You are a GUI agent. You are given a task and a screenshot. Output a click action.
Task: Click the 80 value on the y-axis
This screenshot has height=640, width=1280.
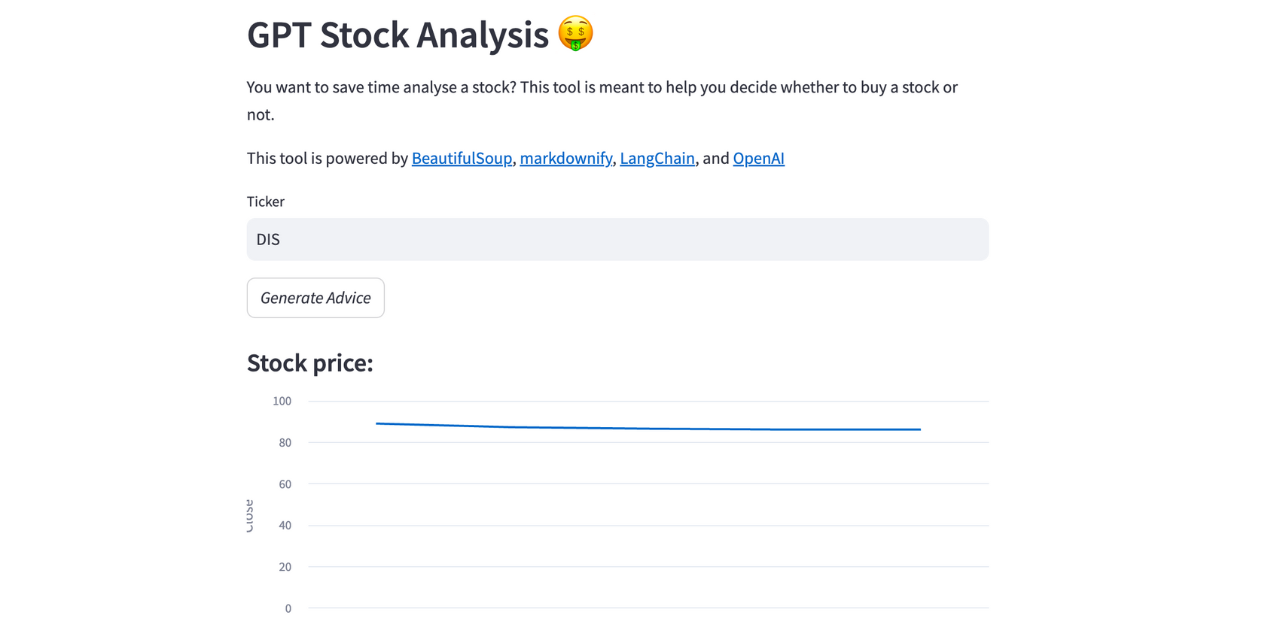(x=284, y=442)
